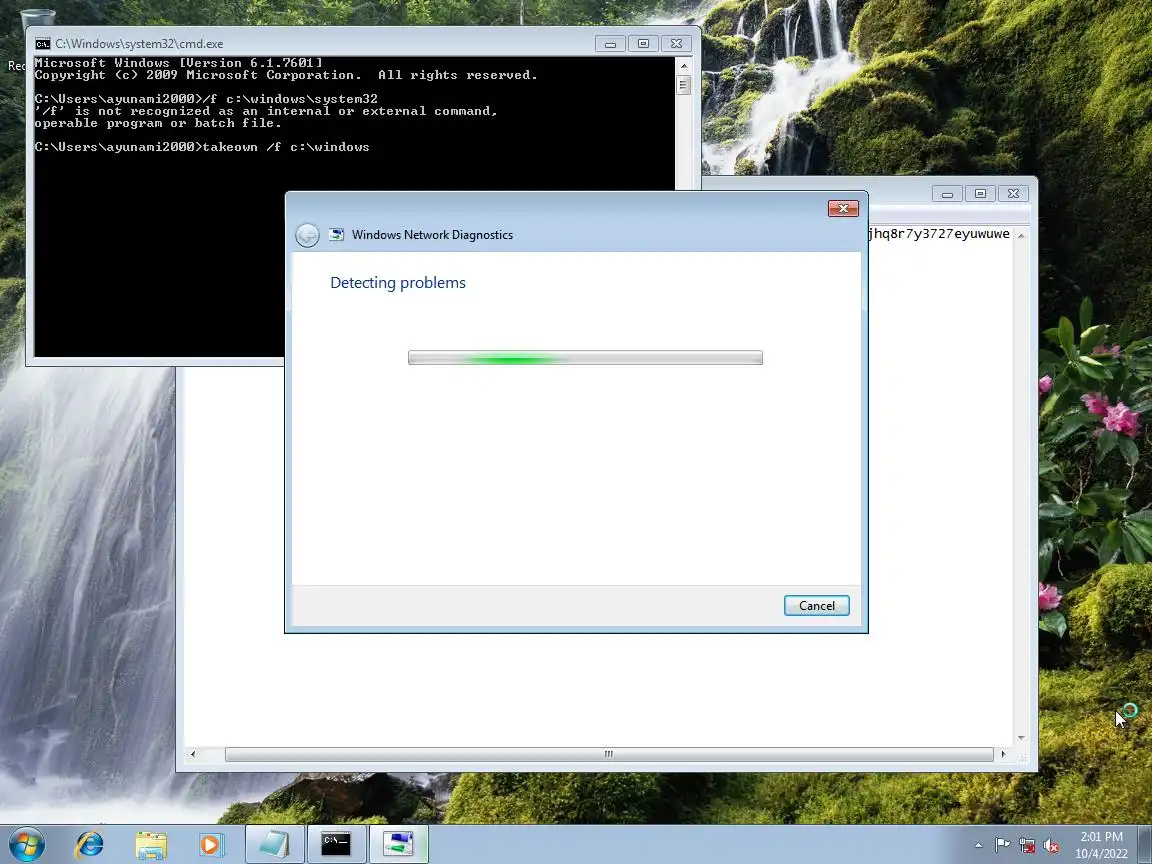This screenshot has height=864, width=1152.
Task: Click the muted volume tray icon
Action: pos(1051,846)
